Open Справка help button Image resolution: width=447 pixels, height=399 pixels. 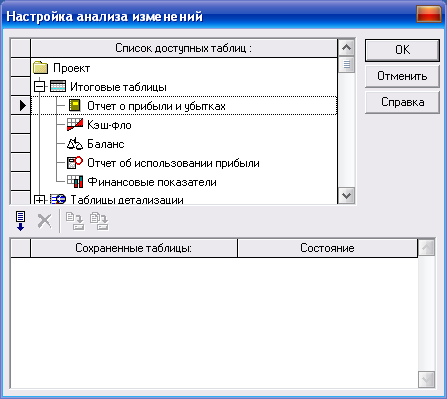pyautogui.click(x=402, y=102)
